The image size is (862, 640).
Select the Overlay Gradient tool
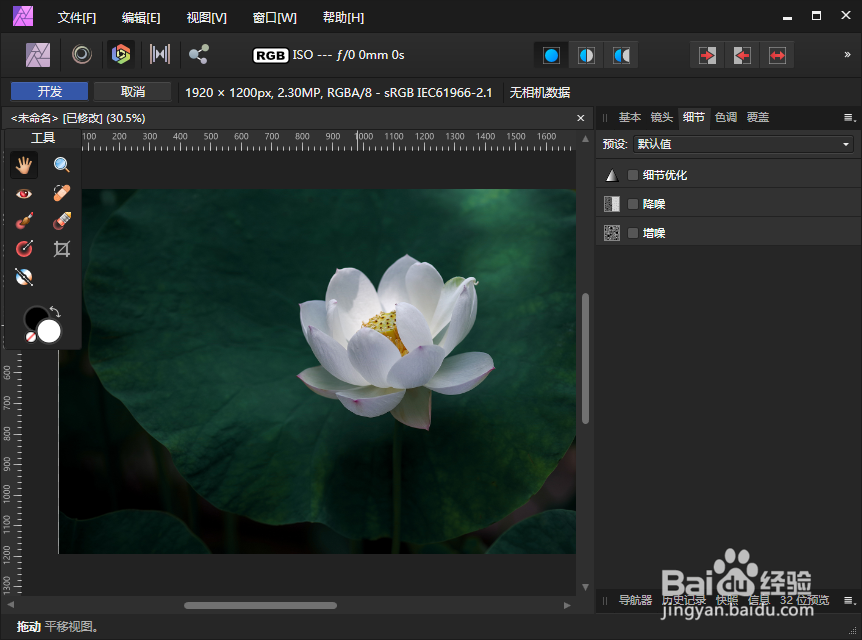[x=23, y=249]
